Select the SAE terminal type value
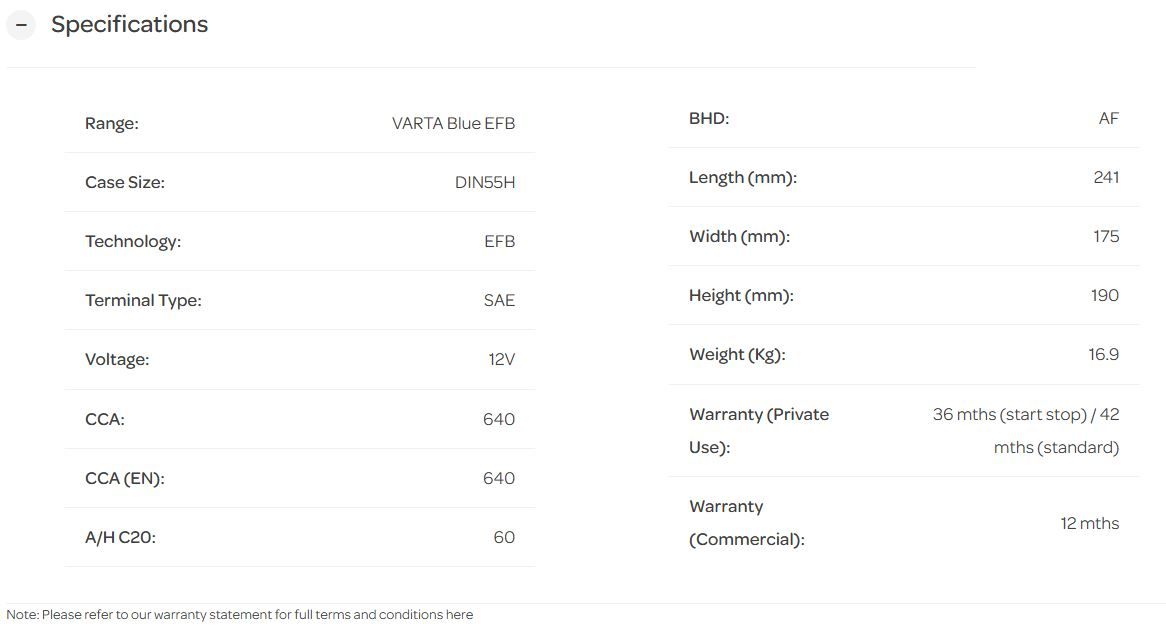Image resolution: width=1166 pixels, height=631 pixels. (499, 301)
